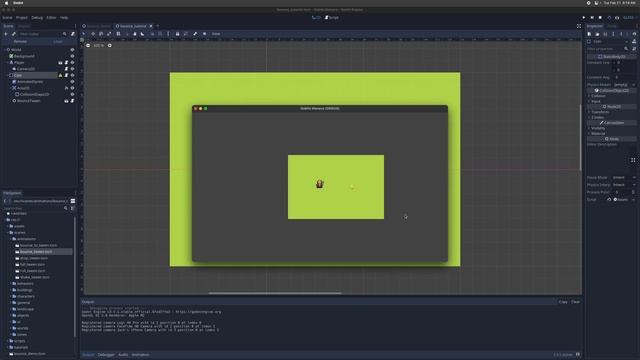Screen dimensions: 640x360
Task: Open the script attached to Player node
Action: point(66,62)
